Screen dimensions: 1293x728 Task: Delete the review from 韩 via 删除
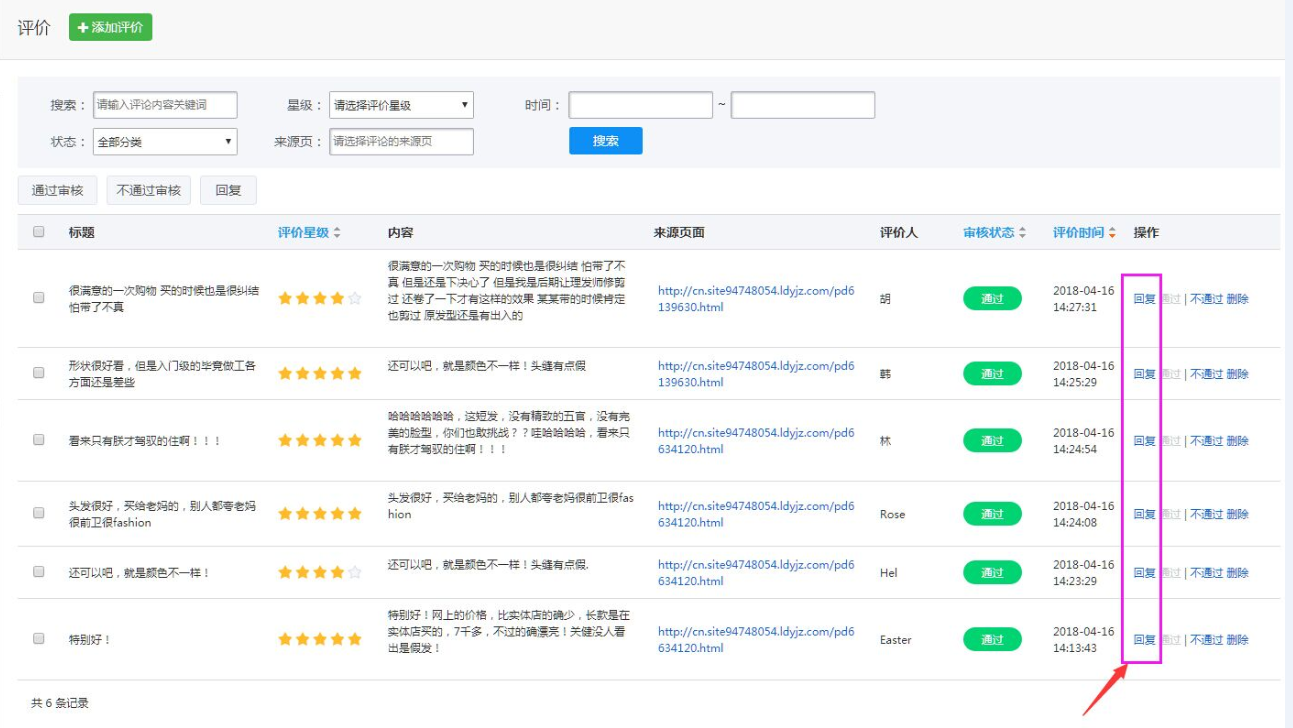(1237, 374)
